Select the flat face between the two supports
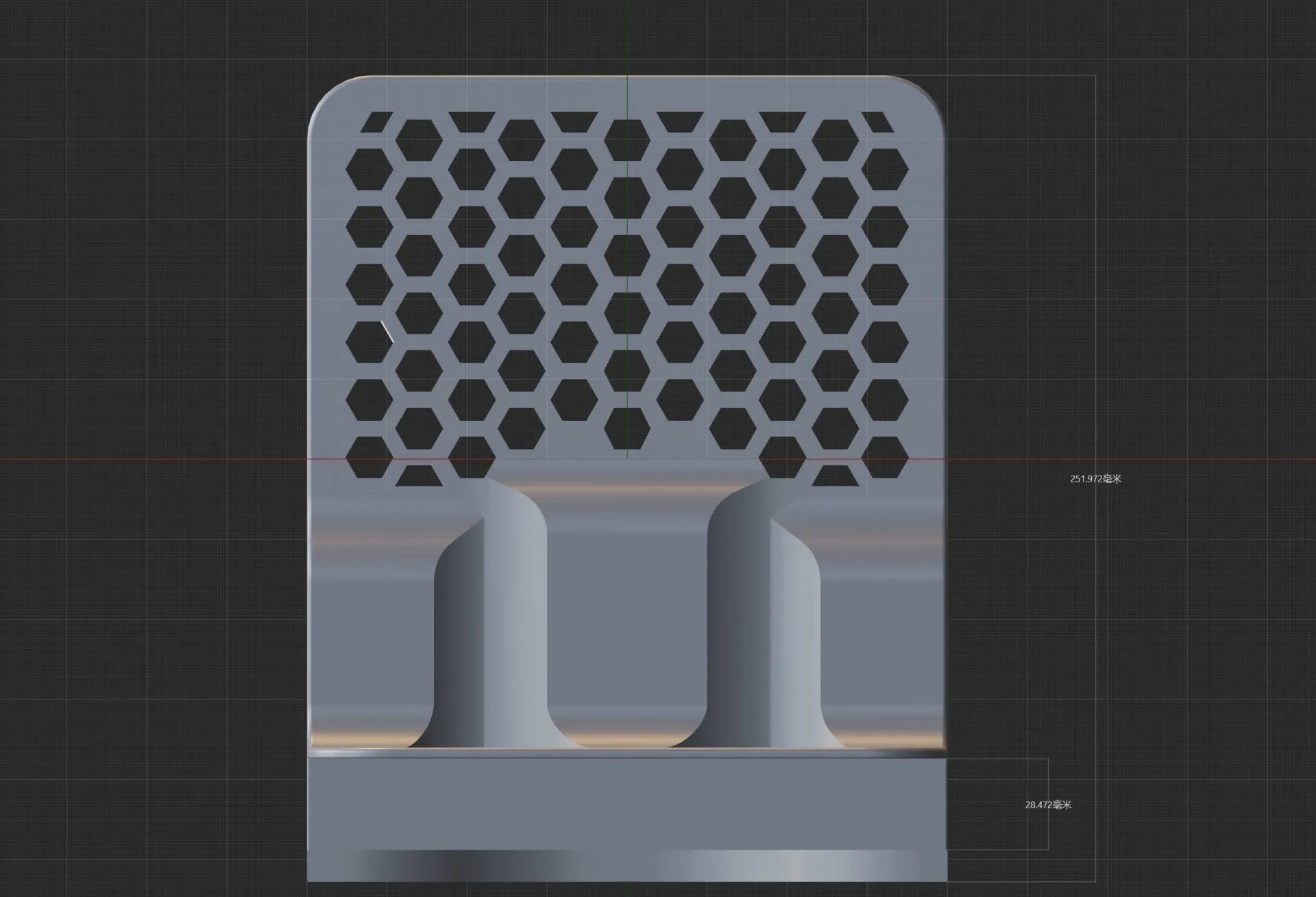 click(627, 617)
